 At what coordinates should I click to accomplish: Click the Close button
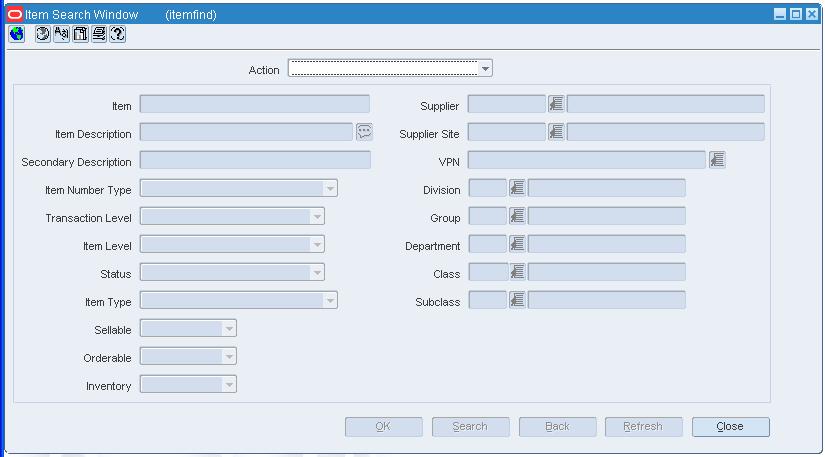(x=730, y=426)
